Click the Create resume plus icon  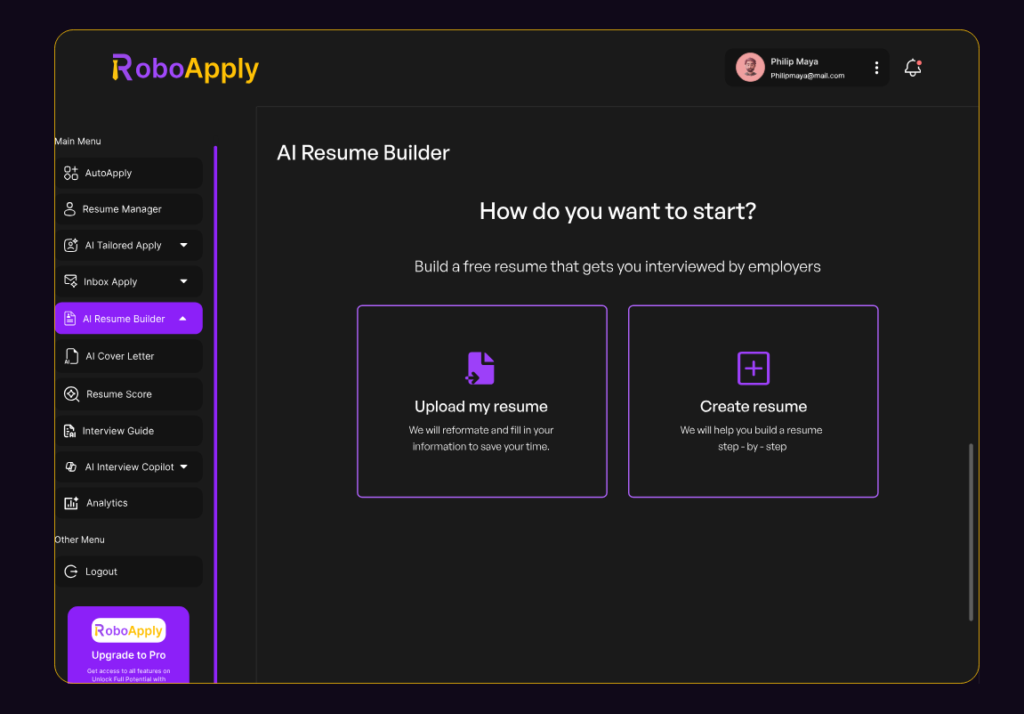pos(753,368)
